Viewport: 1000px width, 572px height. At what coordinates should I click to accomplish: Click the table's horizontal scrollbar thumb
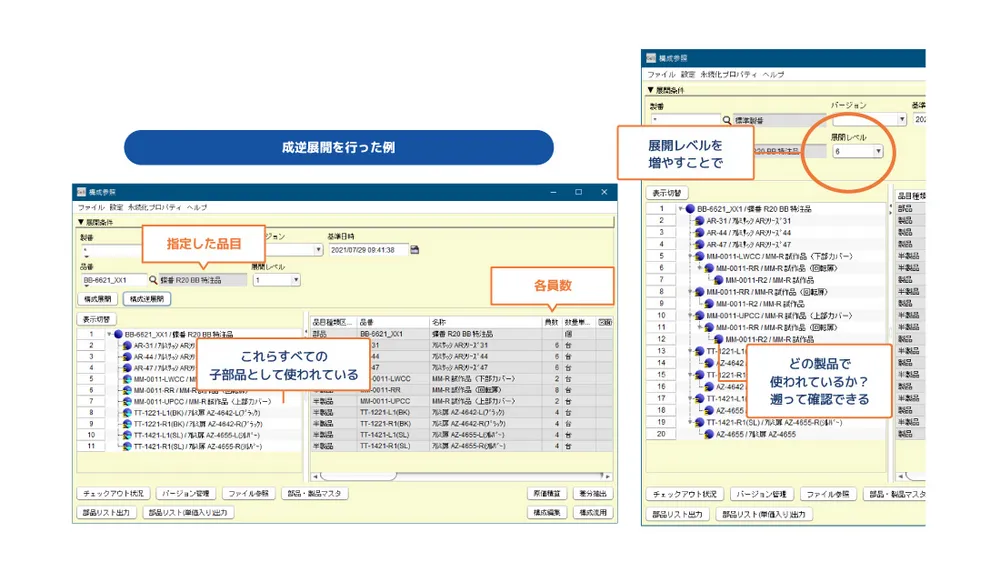click(x=358, y=476)
